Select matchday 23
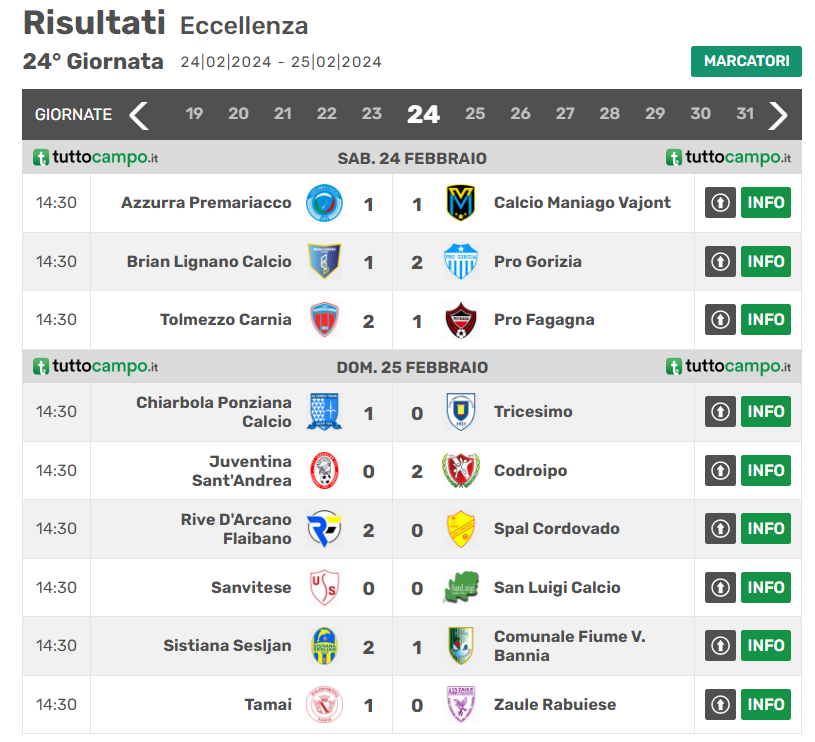 371,114
